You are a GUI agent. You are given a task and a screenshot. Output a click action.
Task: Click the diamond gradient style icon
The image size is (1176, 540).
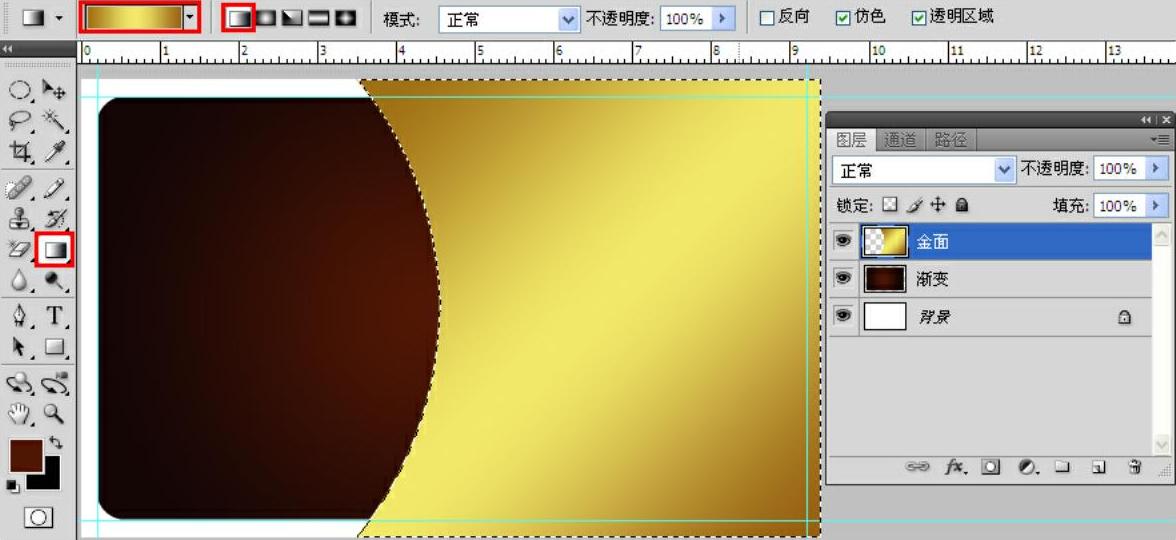346,18
